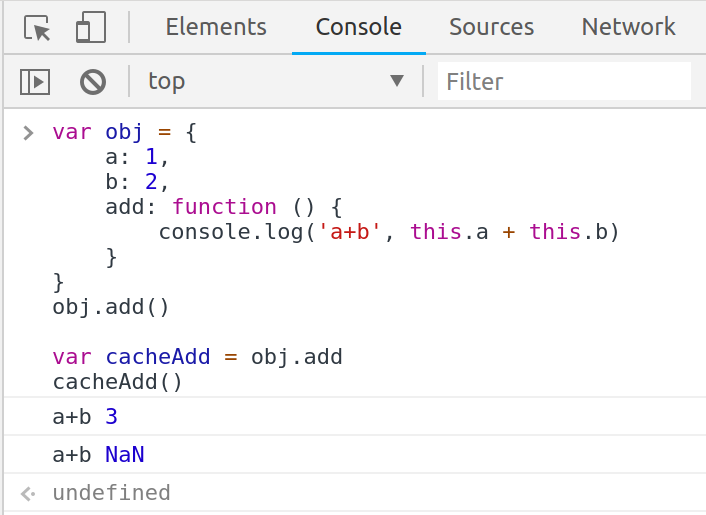706x515 pixels.
Task: Click the console input prompt chevron
Action: tap(28, 132)
